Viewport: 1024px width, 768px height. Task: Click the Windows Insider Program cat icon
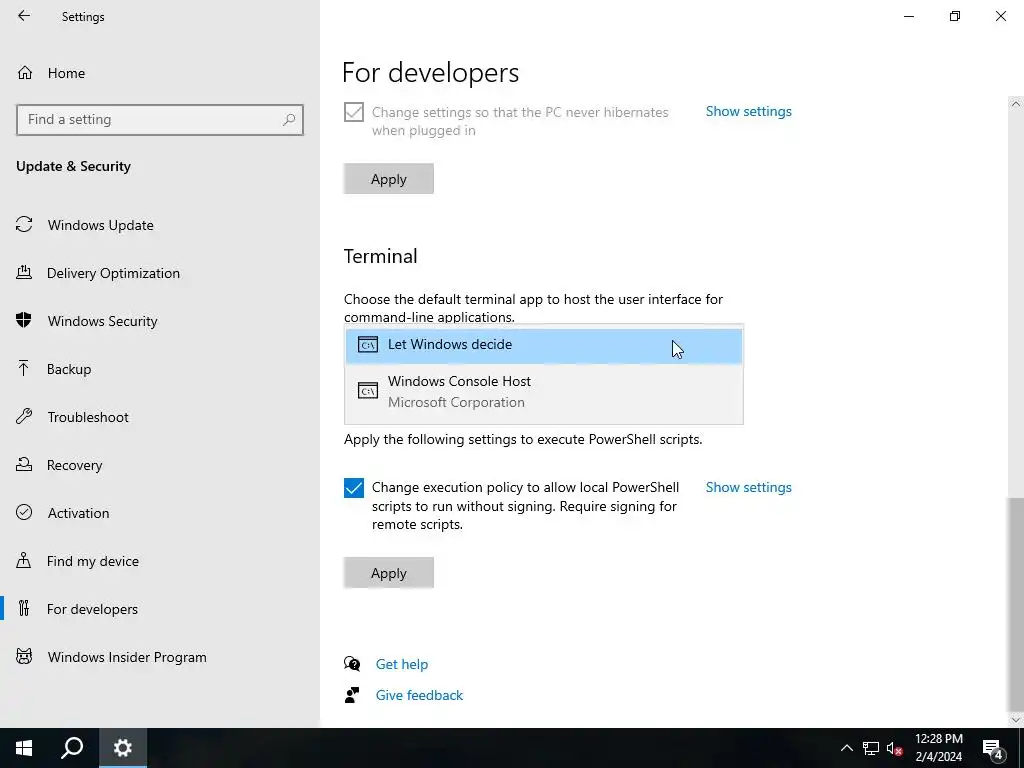coord(24,656)
